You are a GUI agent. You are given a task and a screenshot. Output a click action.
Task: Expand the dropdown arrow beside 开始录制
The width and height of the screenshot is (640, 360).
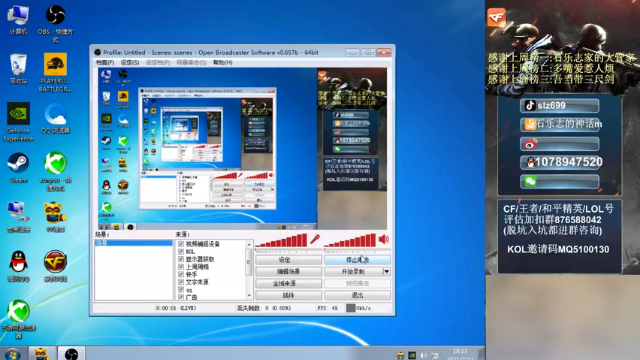click(x=387, y=271)
